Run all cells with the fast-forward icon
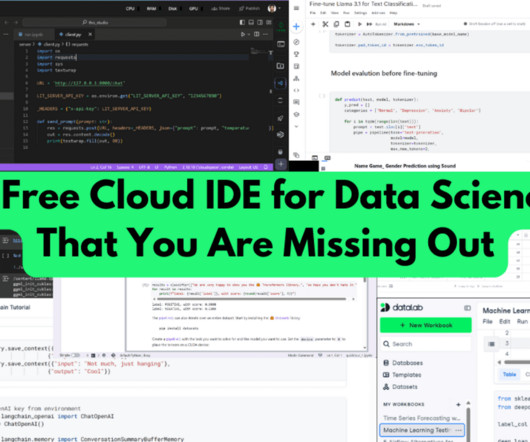 (x=369, y=24)
